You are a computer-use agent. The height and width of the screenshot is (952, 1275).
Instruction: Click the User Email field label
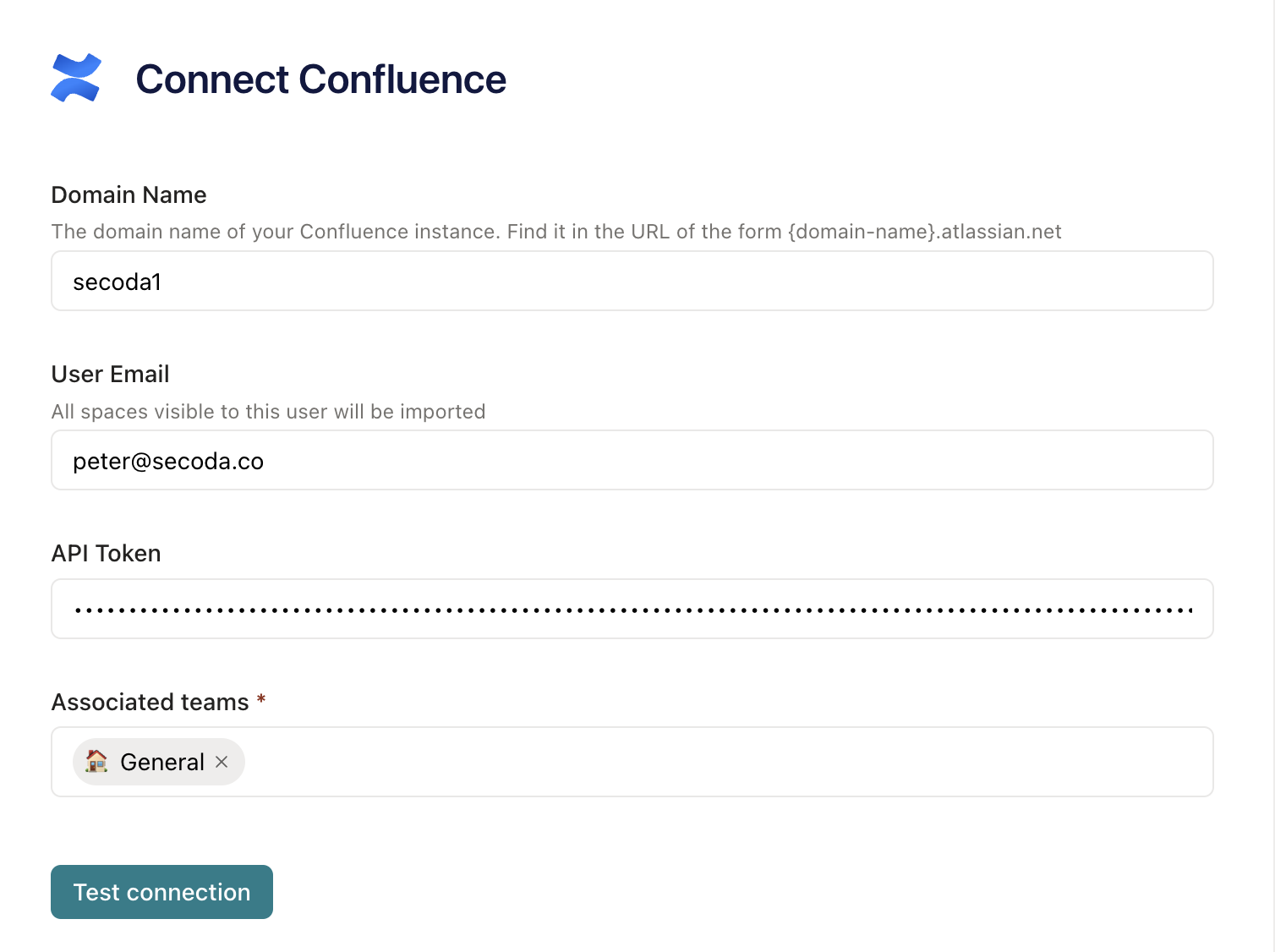(110, 375)
